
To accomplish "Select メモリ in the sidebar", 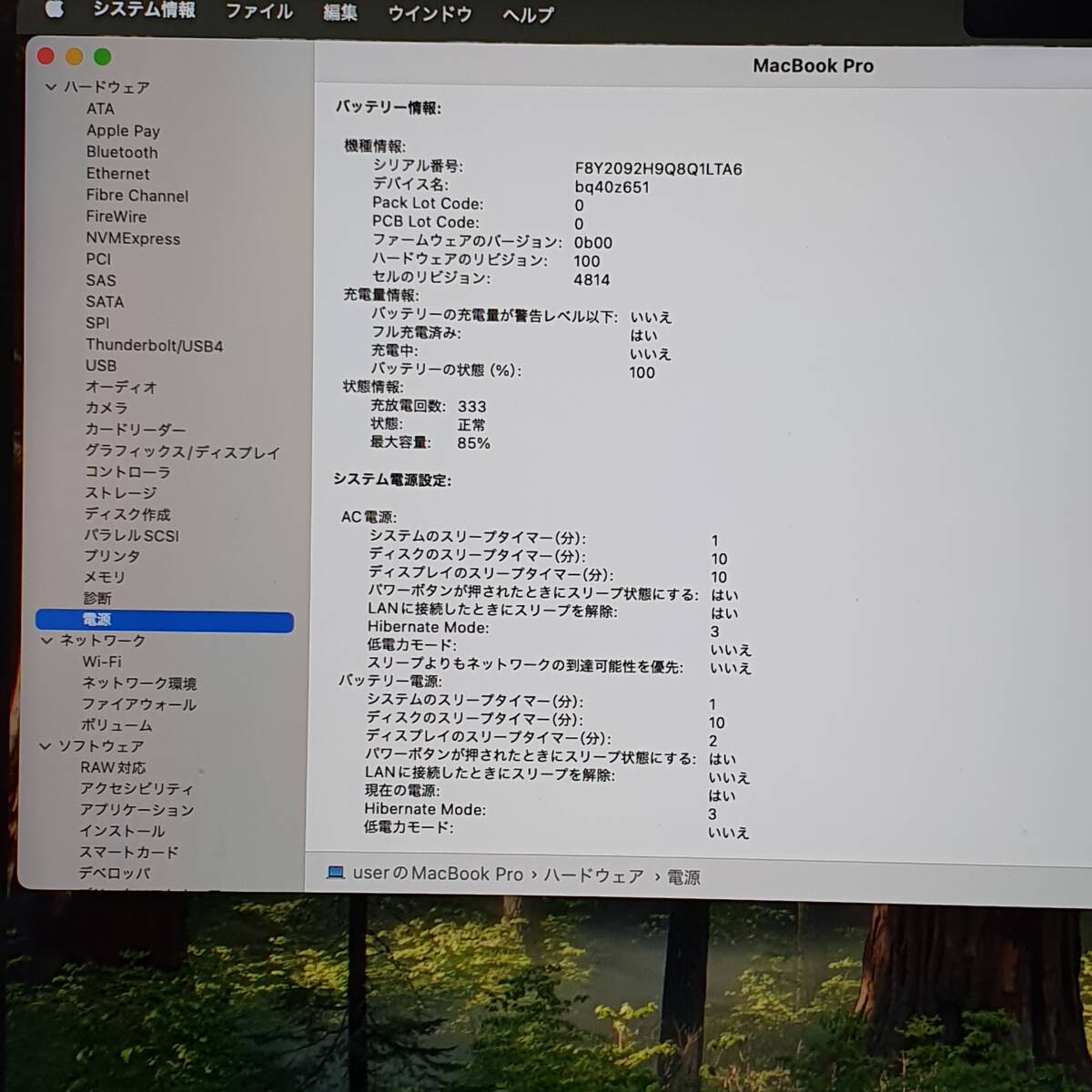I will point(105,577).
